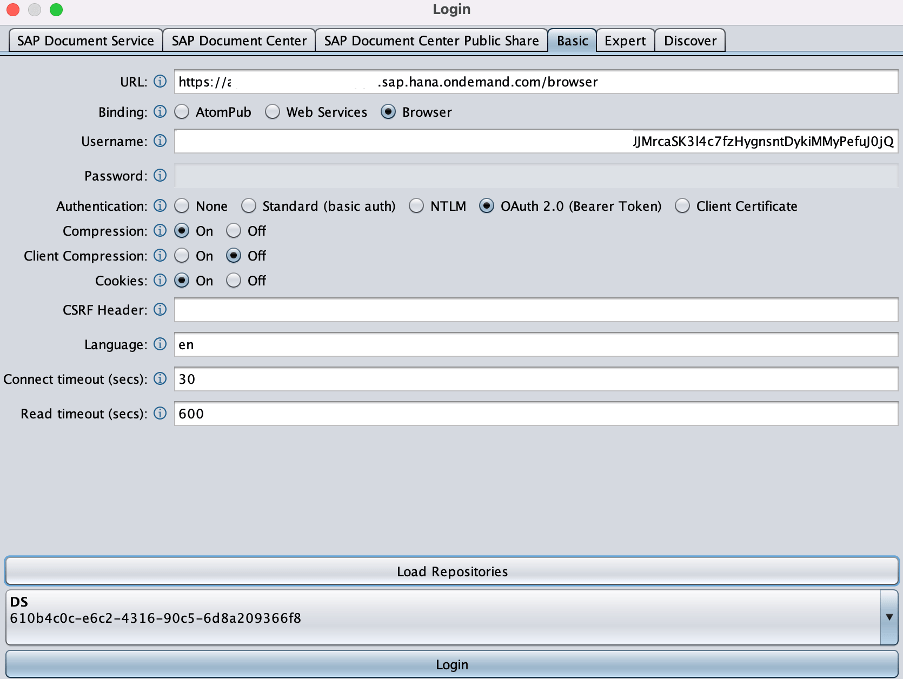Click the info icon next to Password
This screenshot has height=680, width=904.
(160, 175)
